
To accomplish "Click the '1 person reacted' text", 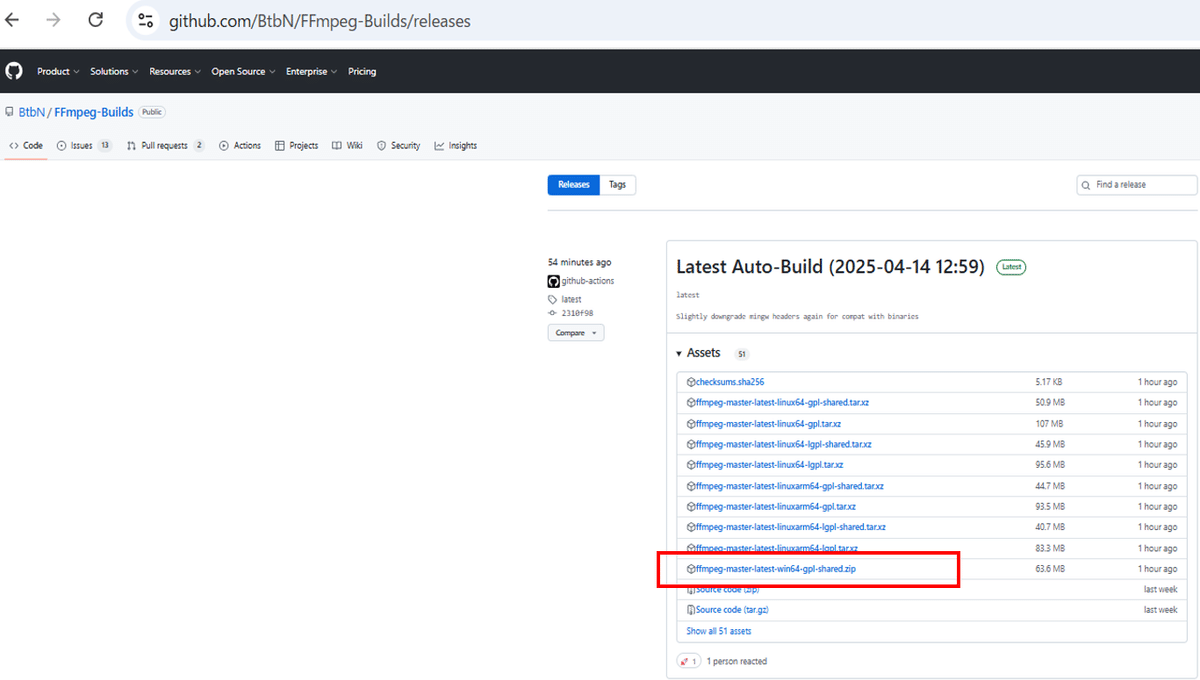I will 737,662.
